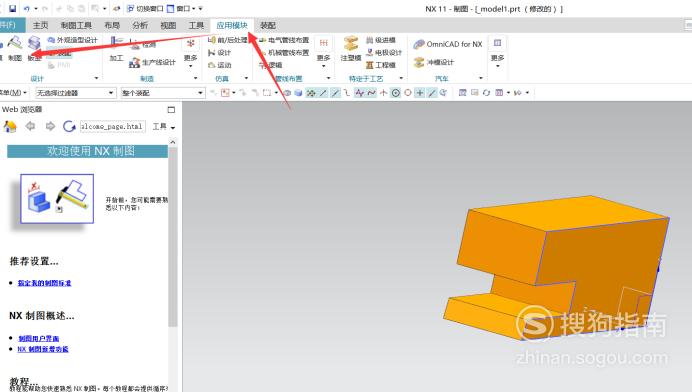Start the 生产线设计 line designer
Viewport: 692px width, 392px height.
tap(152, 63)
